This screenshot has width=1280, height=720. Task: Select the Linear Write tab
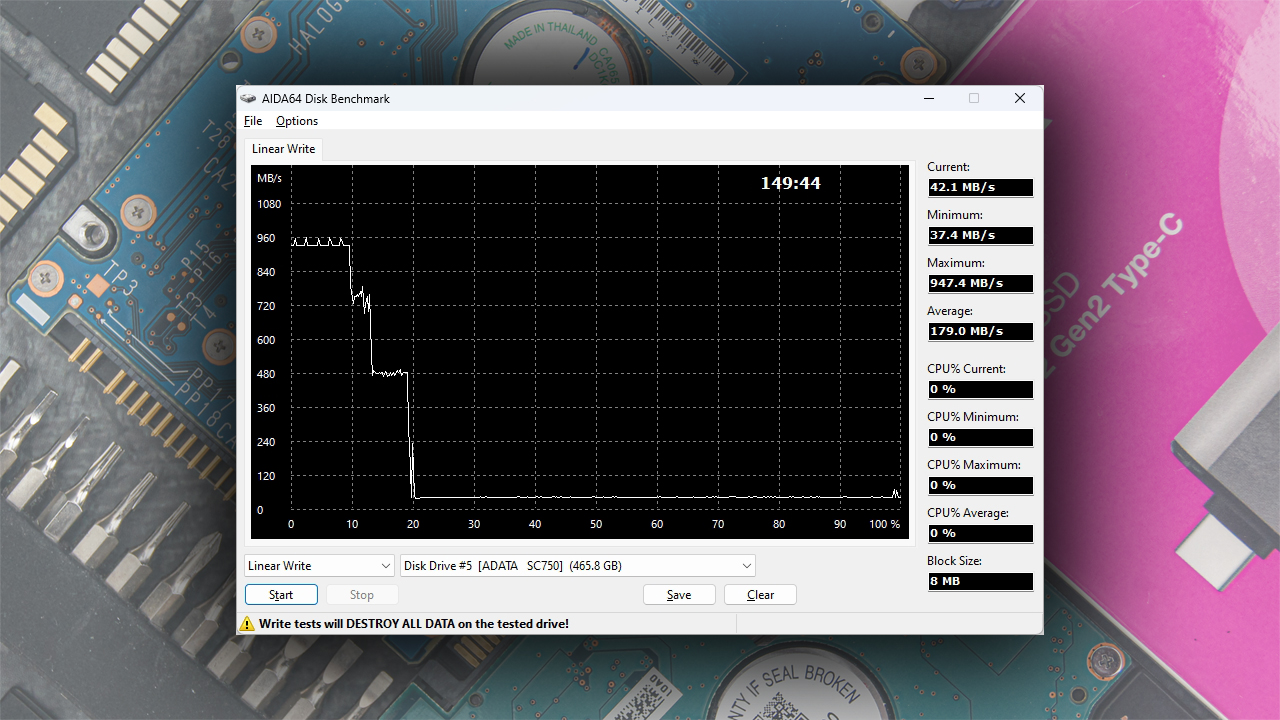283,149
